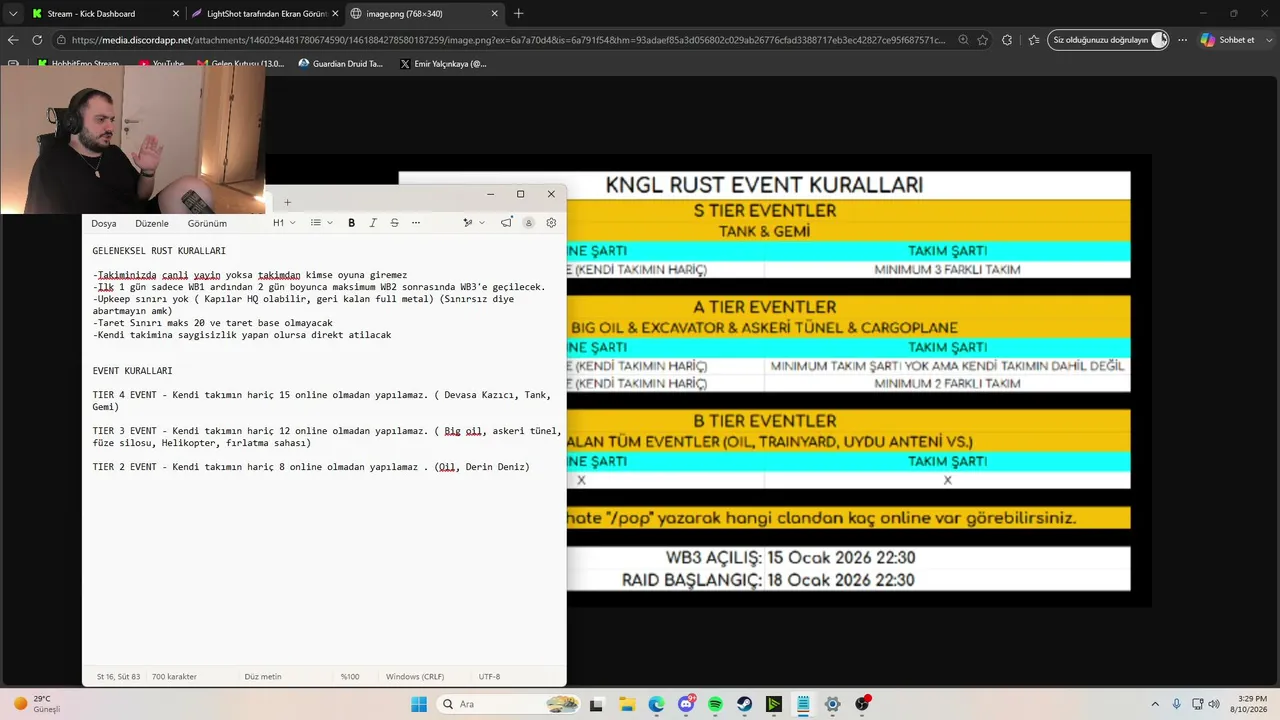Open Notepad feedback megaphone icon

click(x=506, y=223)
